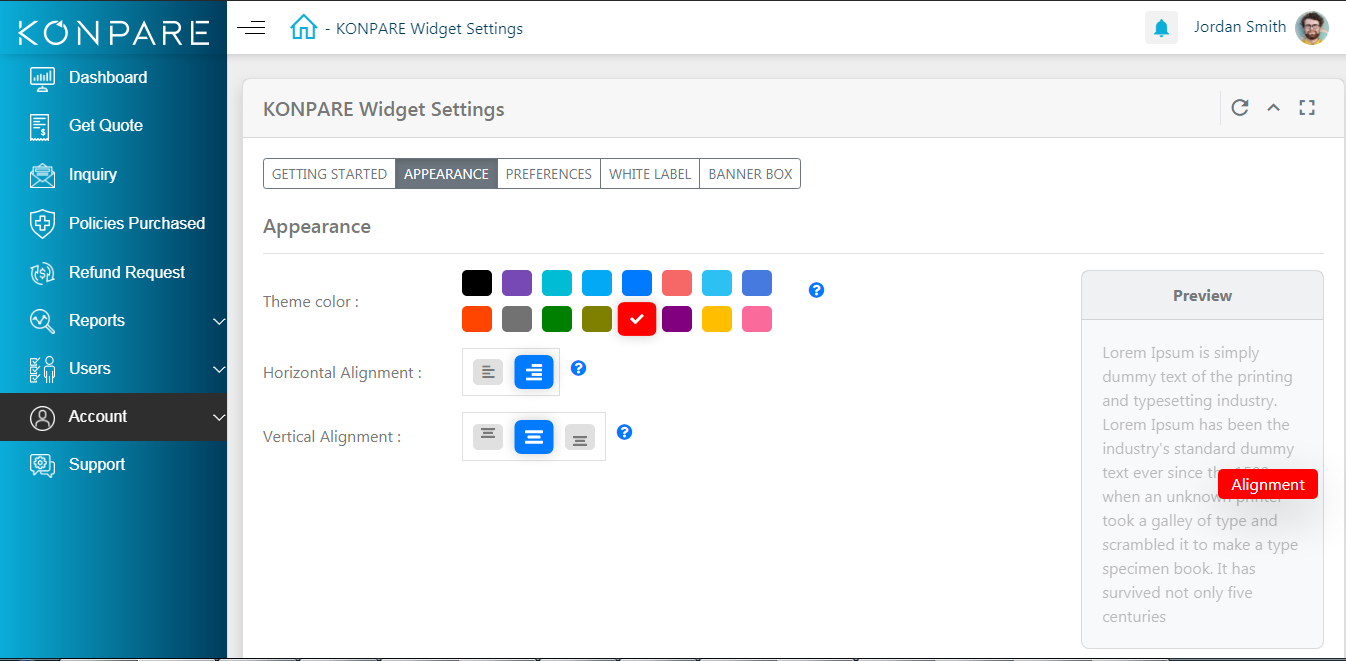1346x661 pixels.
Task: Click the Theme color help icon
Action: pyautogui.click(x=816, y=290)
